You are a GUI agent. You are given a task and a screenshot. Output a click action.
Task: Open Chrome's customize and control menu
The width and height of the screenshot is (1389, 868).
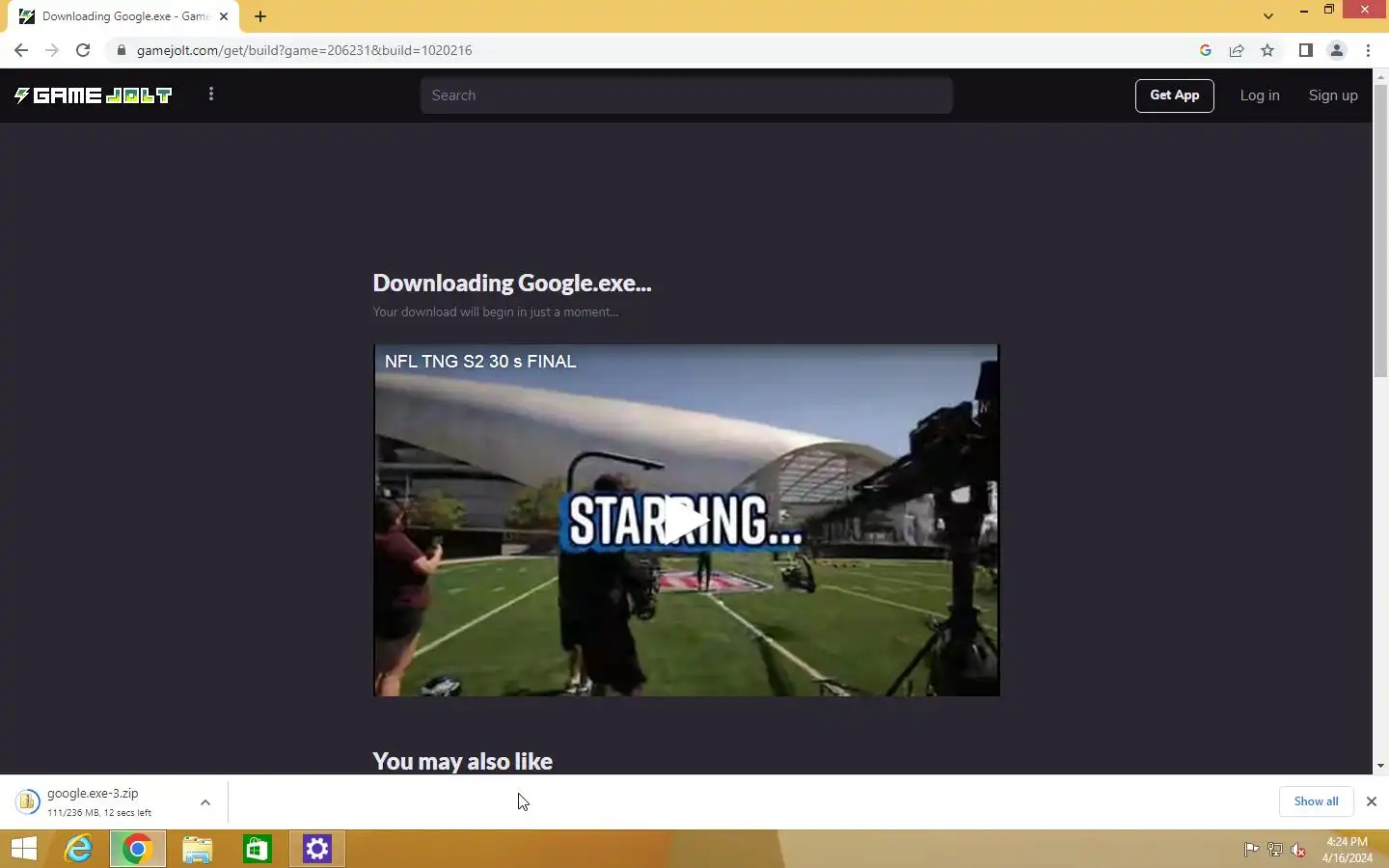tap(1368, 50)
